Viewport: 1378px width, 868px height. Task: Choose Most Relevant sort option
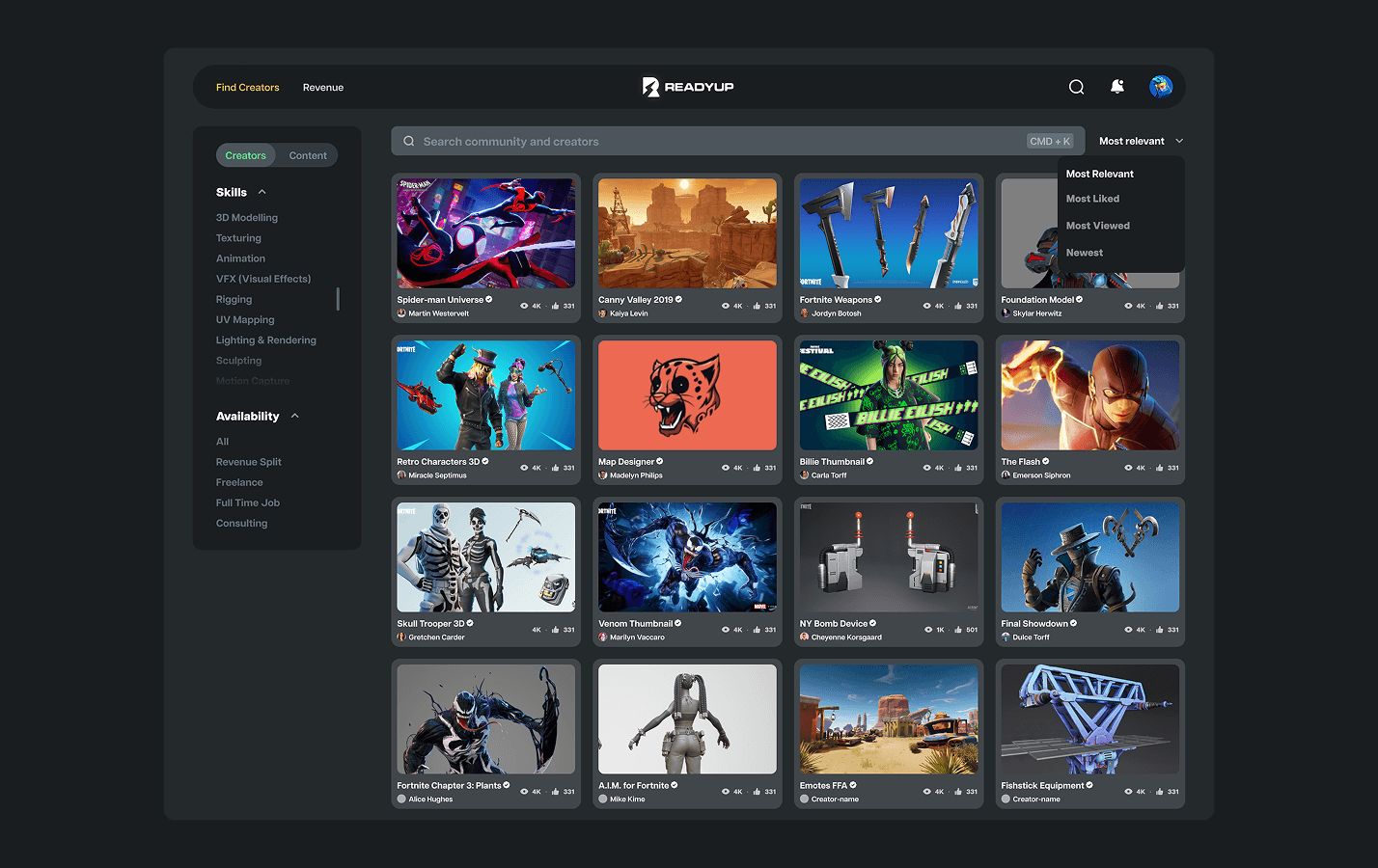pos(1099,174)
